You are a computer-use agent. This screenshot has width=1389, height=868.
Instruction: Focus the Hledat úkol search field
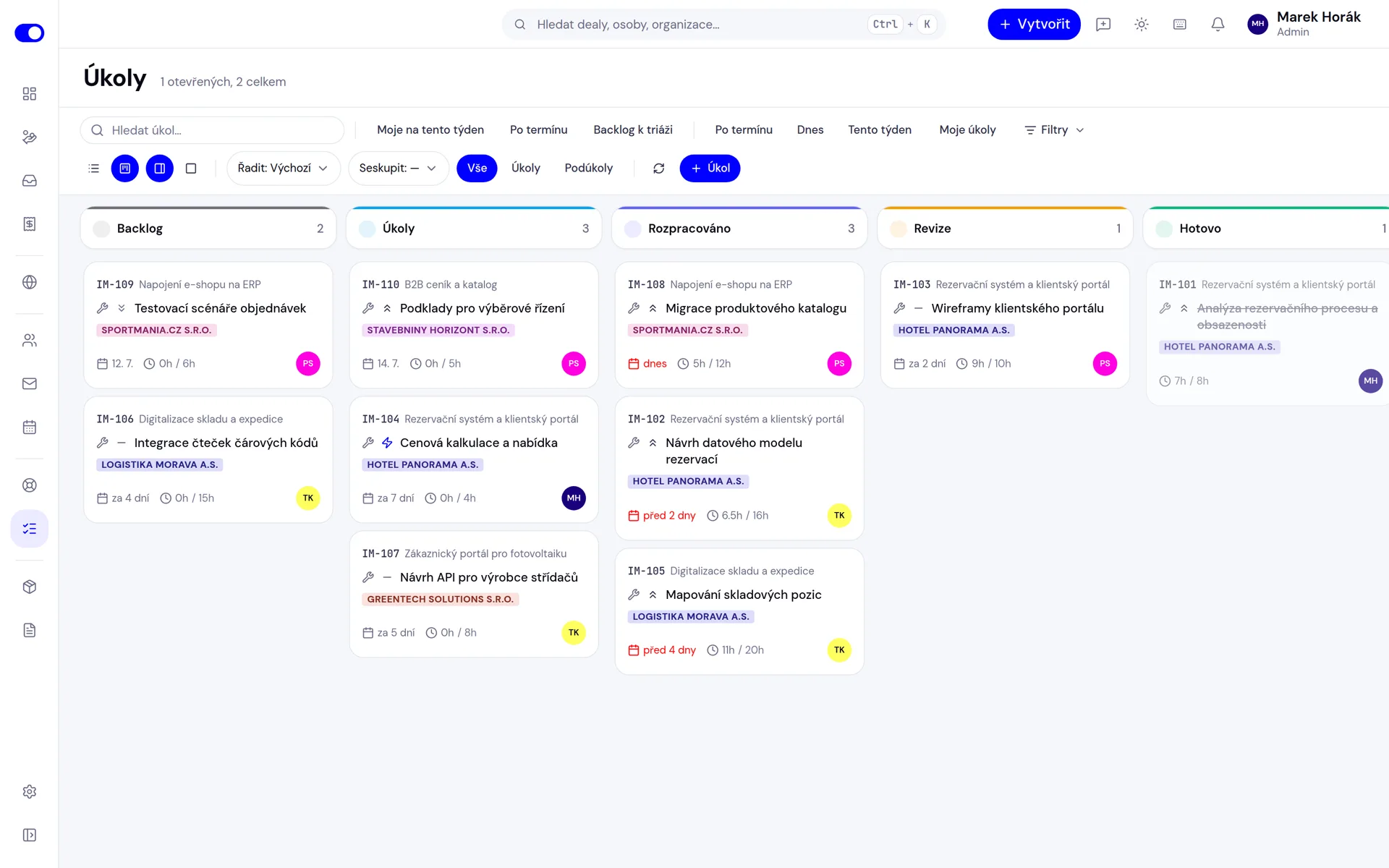click(212, 130)
